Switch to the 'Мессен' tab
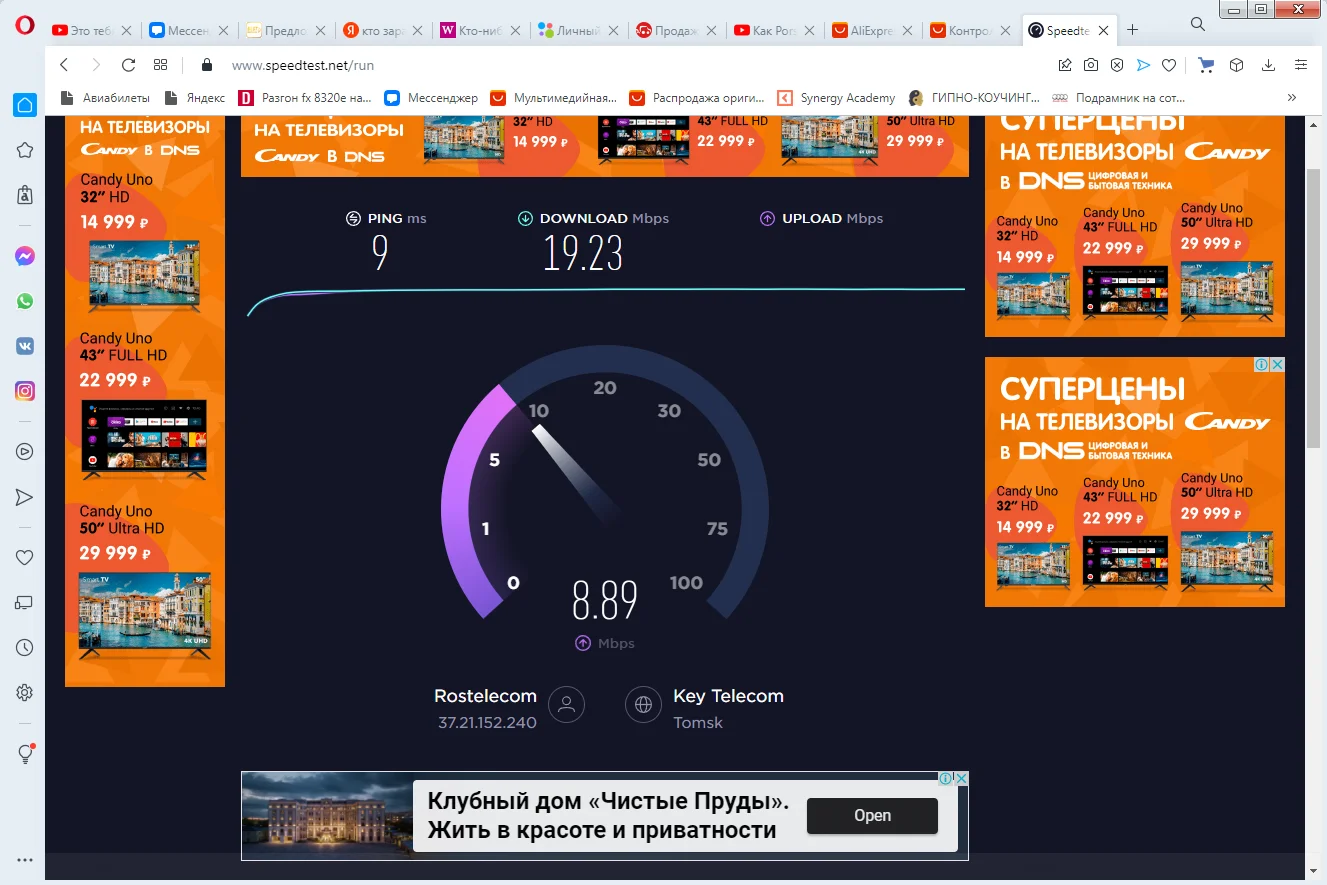 (189, 31)
